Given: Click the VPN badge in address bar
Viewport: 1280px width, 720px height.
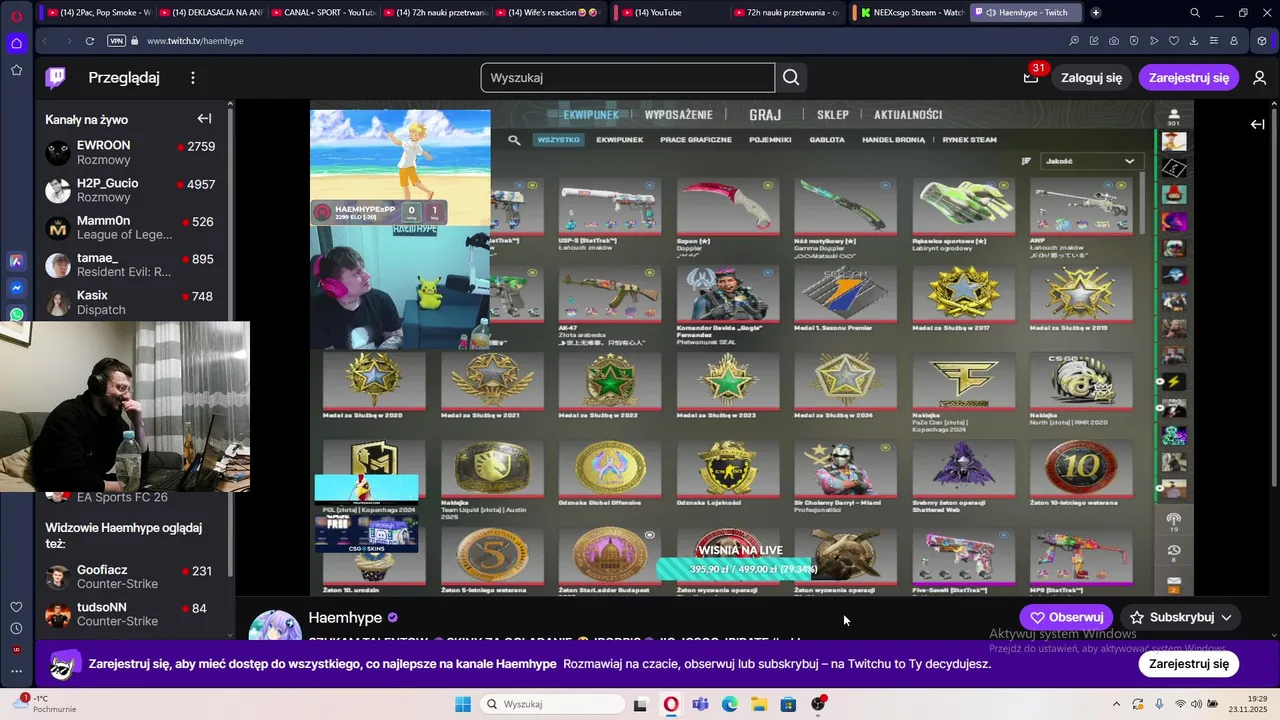Looking at the screenshot, I should tap(116, 41).
